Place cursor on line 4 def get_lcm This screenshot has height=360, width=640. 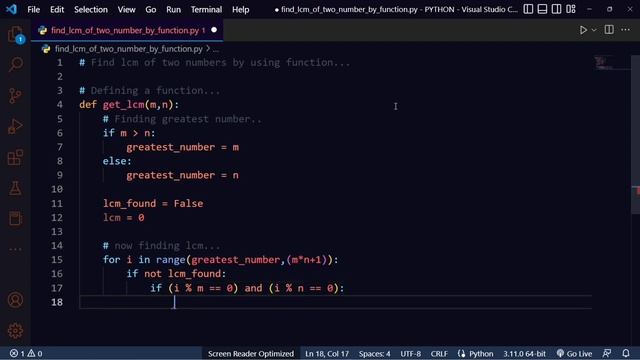tap(129, 104)
